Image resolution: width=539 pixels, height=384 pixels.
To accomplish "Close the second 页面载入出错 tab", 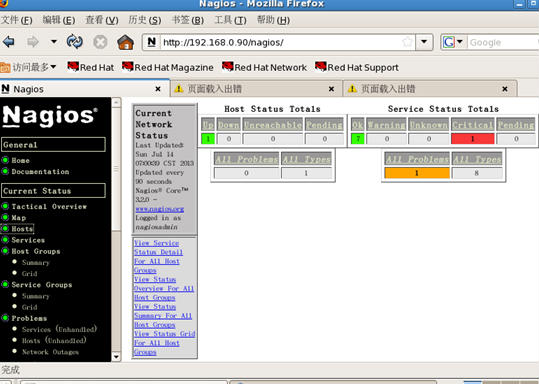I will pos(505,89).
